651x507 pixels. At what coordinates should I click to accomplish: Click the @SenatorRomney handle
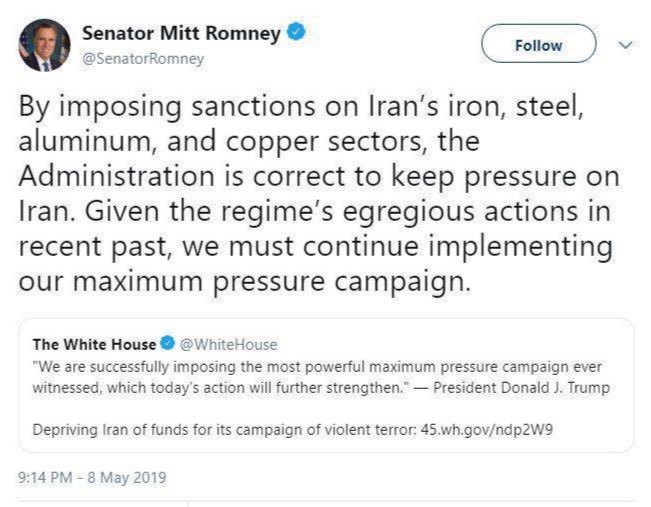(142, 58)
